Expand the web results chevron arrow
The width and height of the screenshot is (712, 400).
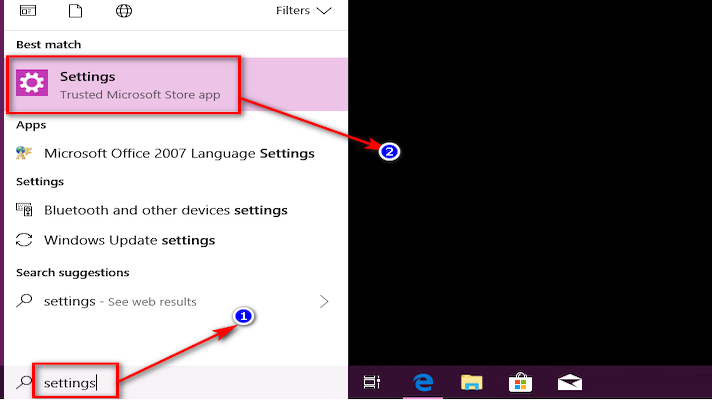324,301
